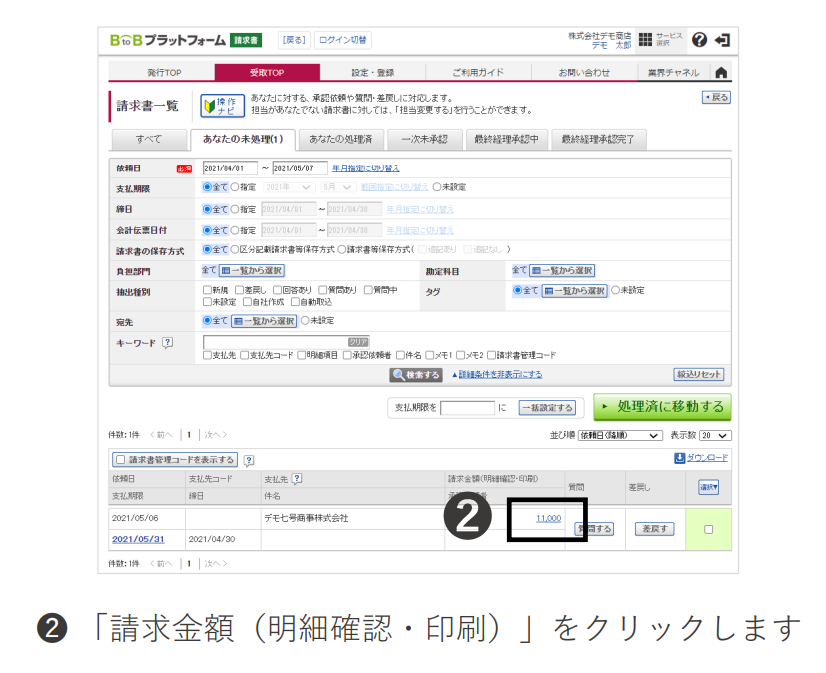Image resolution: width=826 pixels, height=673 pixels.
Task: Open the 操作ナビ guide icon
Action: (x=220, y=105)
